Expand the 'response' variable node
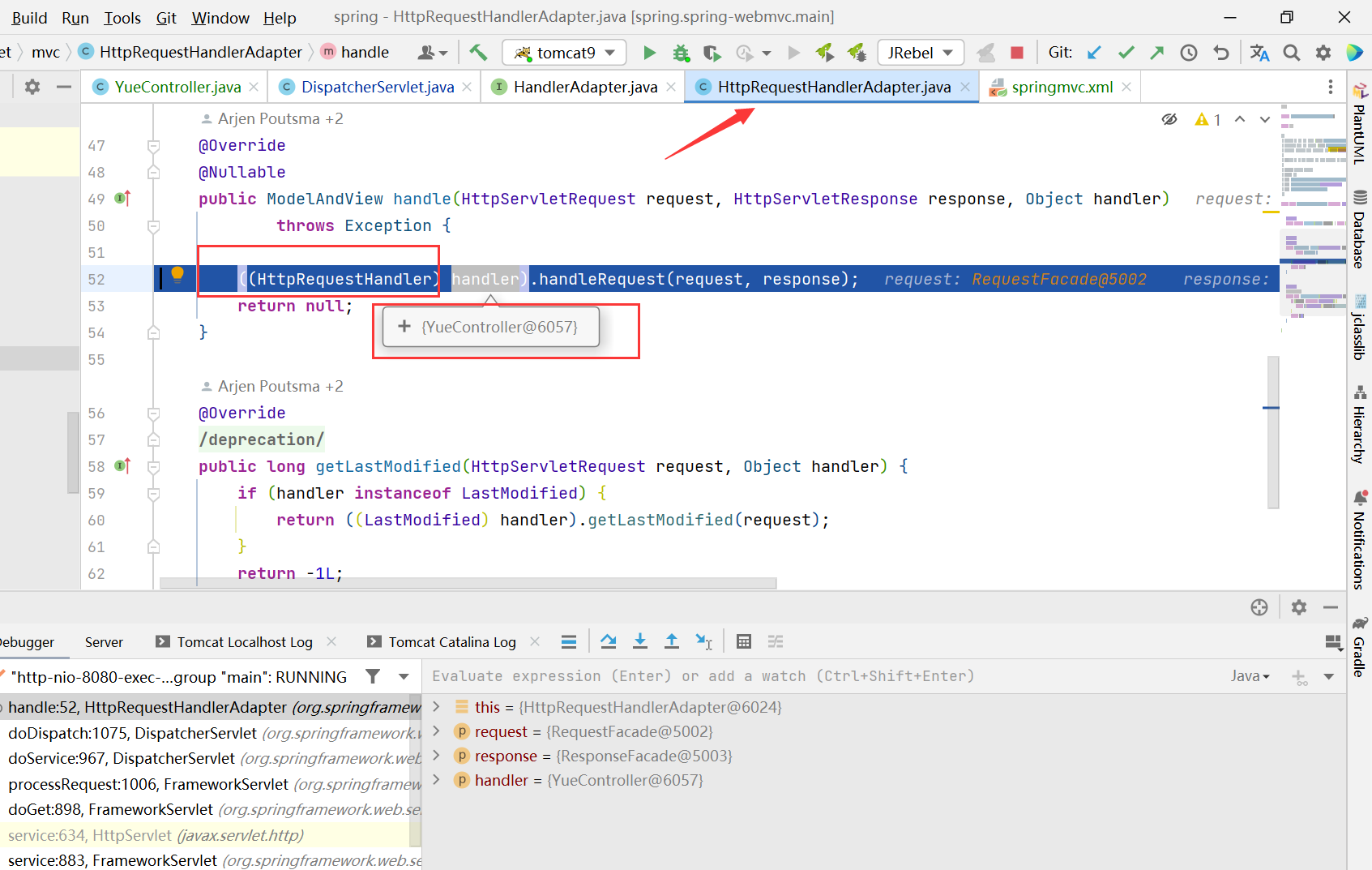The height and width of the screenshot is (870, 1372). tap(436, 755)
